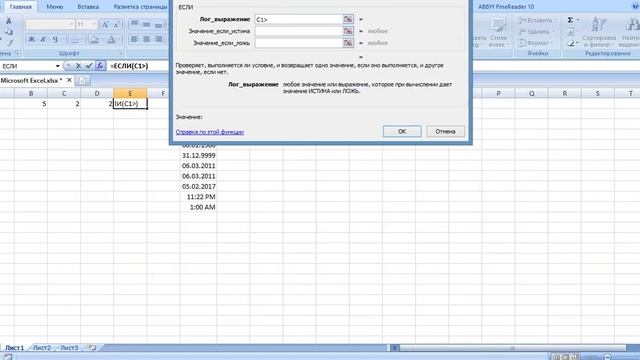Screen dimensions: 640x360
Task: Open the Разметка страницы ribbon tab
Action: 140,7
